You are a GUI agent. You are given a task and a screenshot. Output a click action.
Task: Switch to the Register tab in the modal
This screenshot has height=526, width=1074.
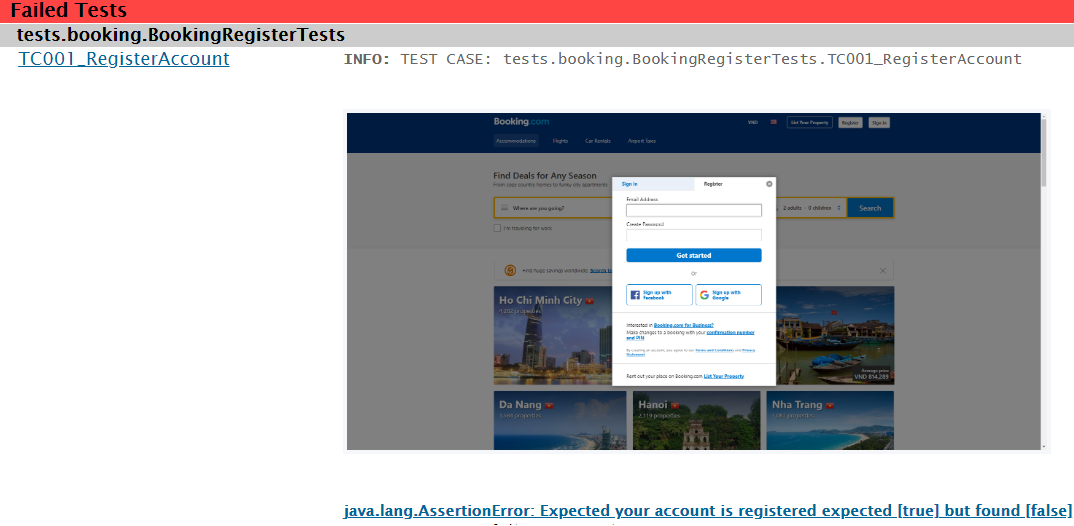[x=713, y=184]
